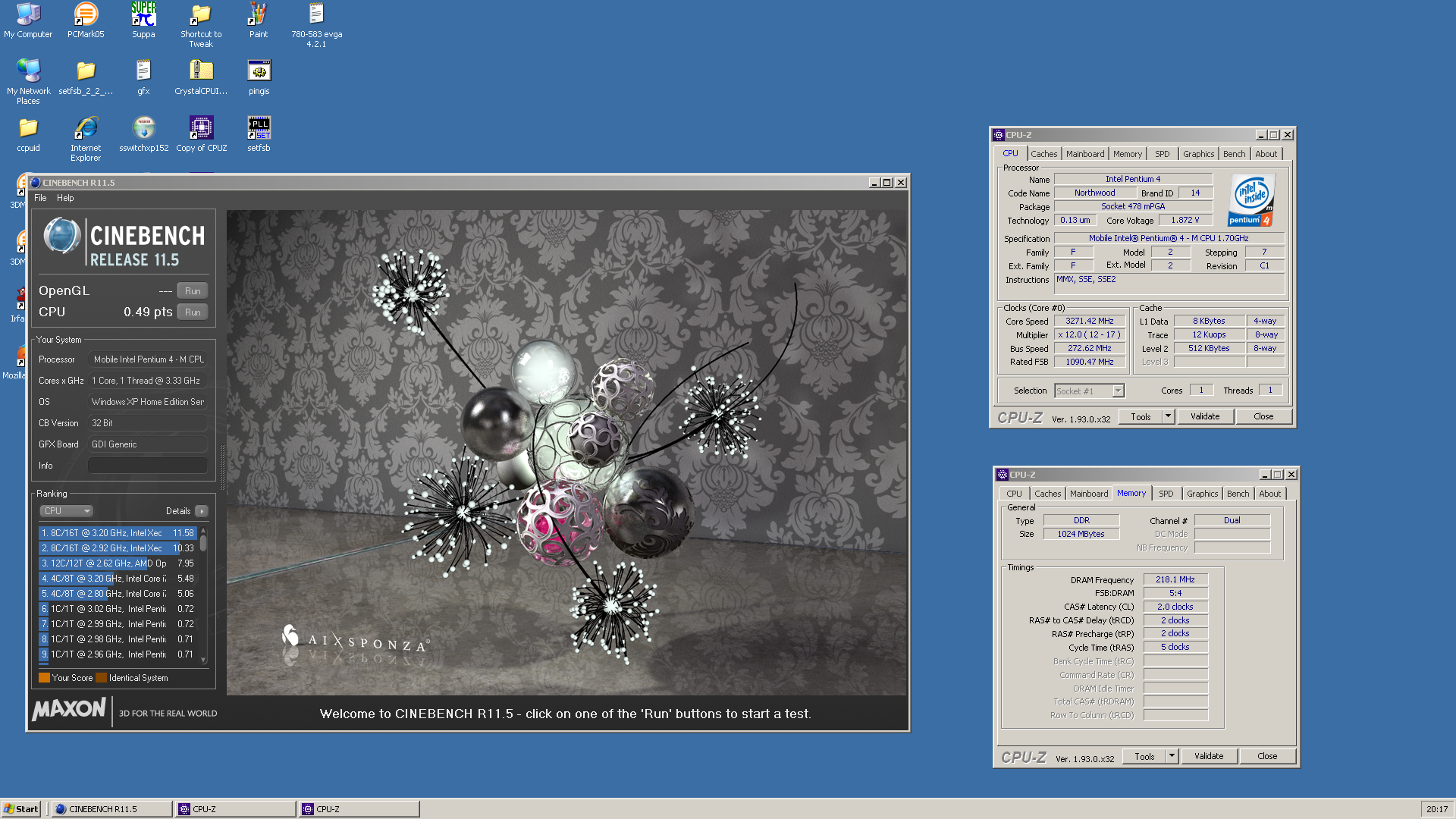Run the OpenGL benchmark
Image resolution: width=1456 pixels, height=819 pixels.
(193, 291)
